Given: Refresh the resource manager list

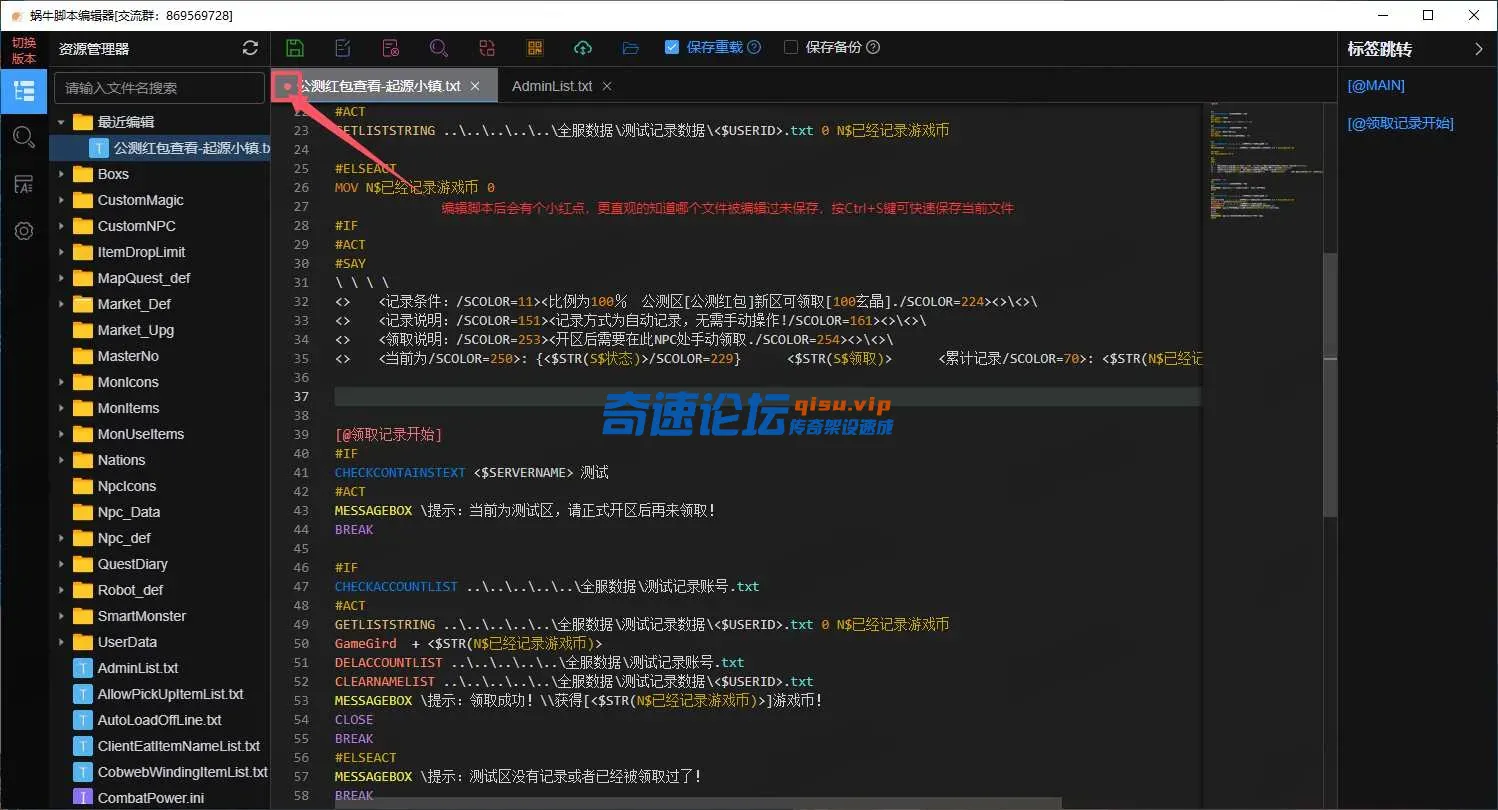Looking at the screenshot, I should tap(250, 48).
